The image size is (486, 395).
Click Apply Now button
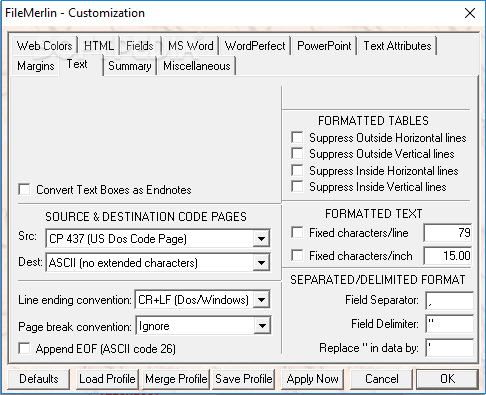312,379
